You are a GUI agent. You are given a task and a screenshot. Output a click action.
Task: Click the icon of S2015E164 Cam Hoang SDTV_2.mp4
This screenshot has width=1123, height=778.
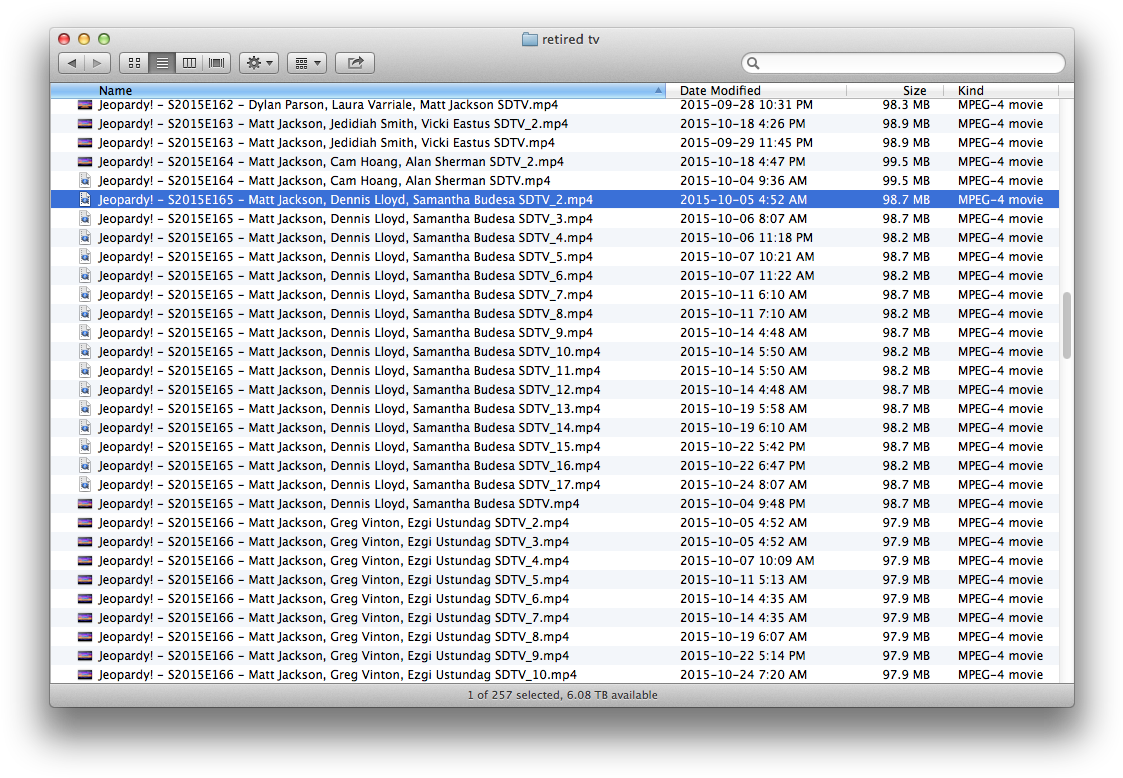85,162
